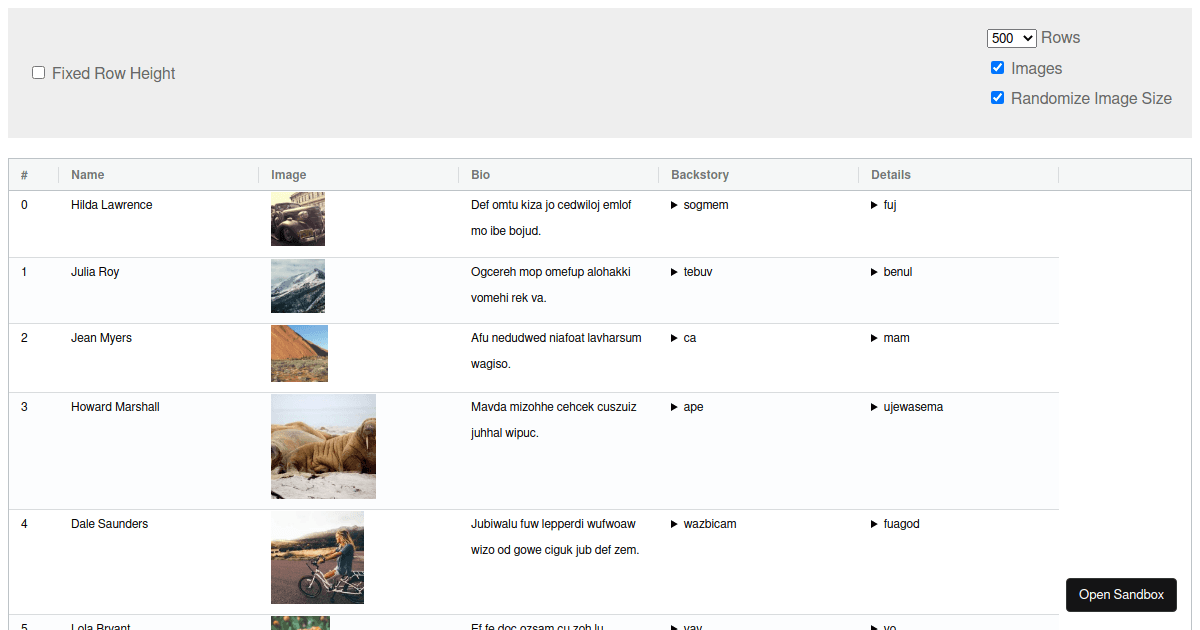Click Hilda Lawrence's vintage car image

tap(297, 219)
